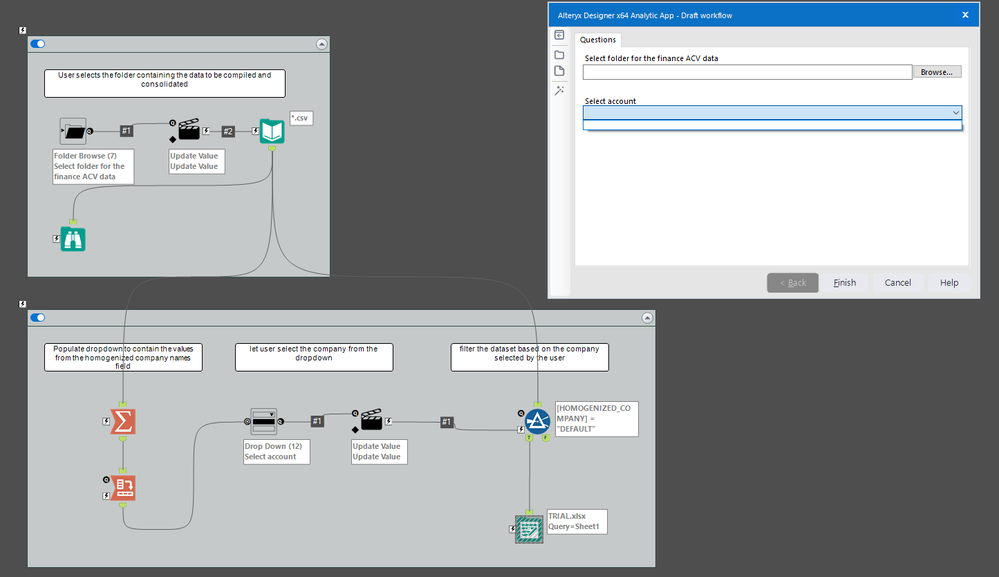The image size is (999, 577).
Task: Click the TRIAL.xlsx Query=Sheet1 annotation
Action: click(577, 522)
